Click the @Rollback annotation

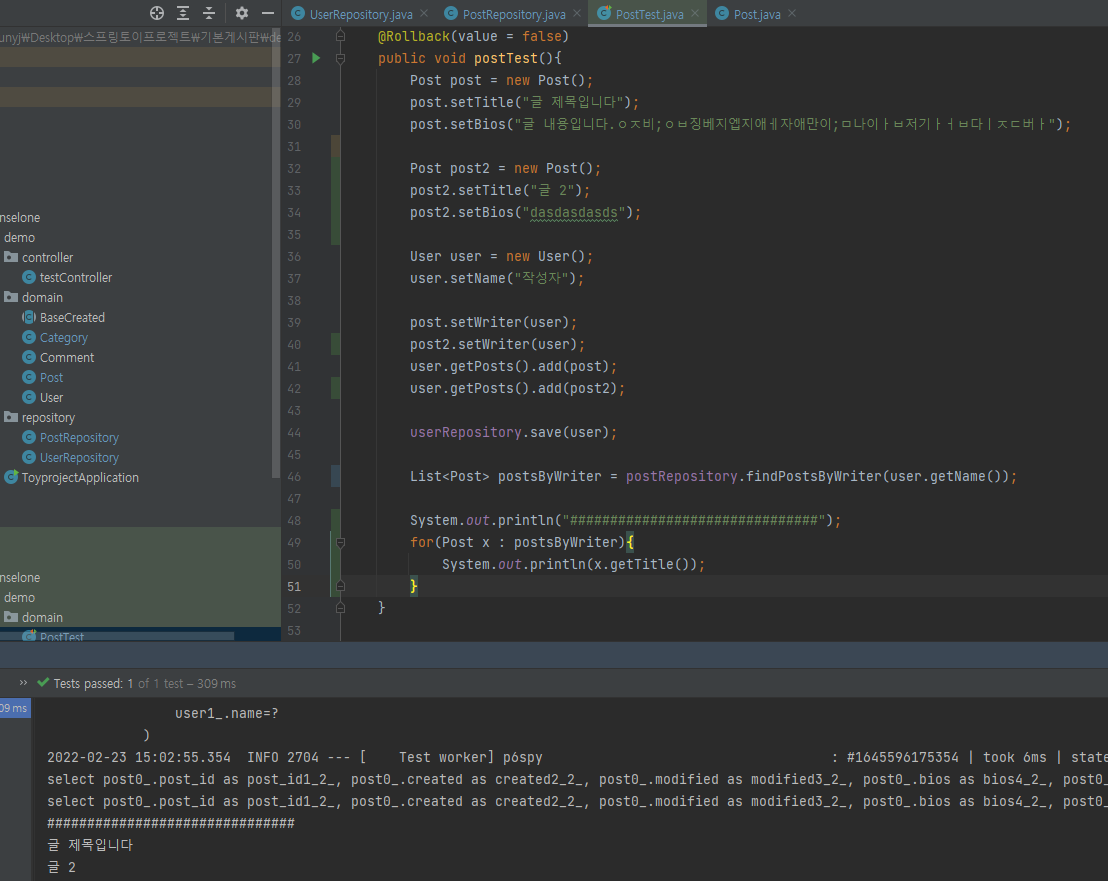tap(414, 36)
